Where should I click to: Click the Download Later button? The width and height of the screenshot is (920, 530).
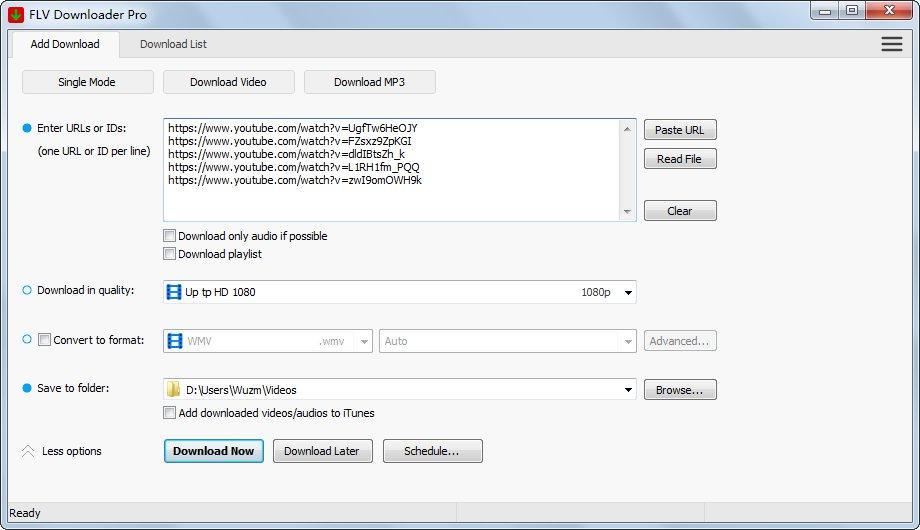pos(323,451)
